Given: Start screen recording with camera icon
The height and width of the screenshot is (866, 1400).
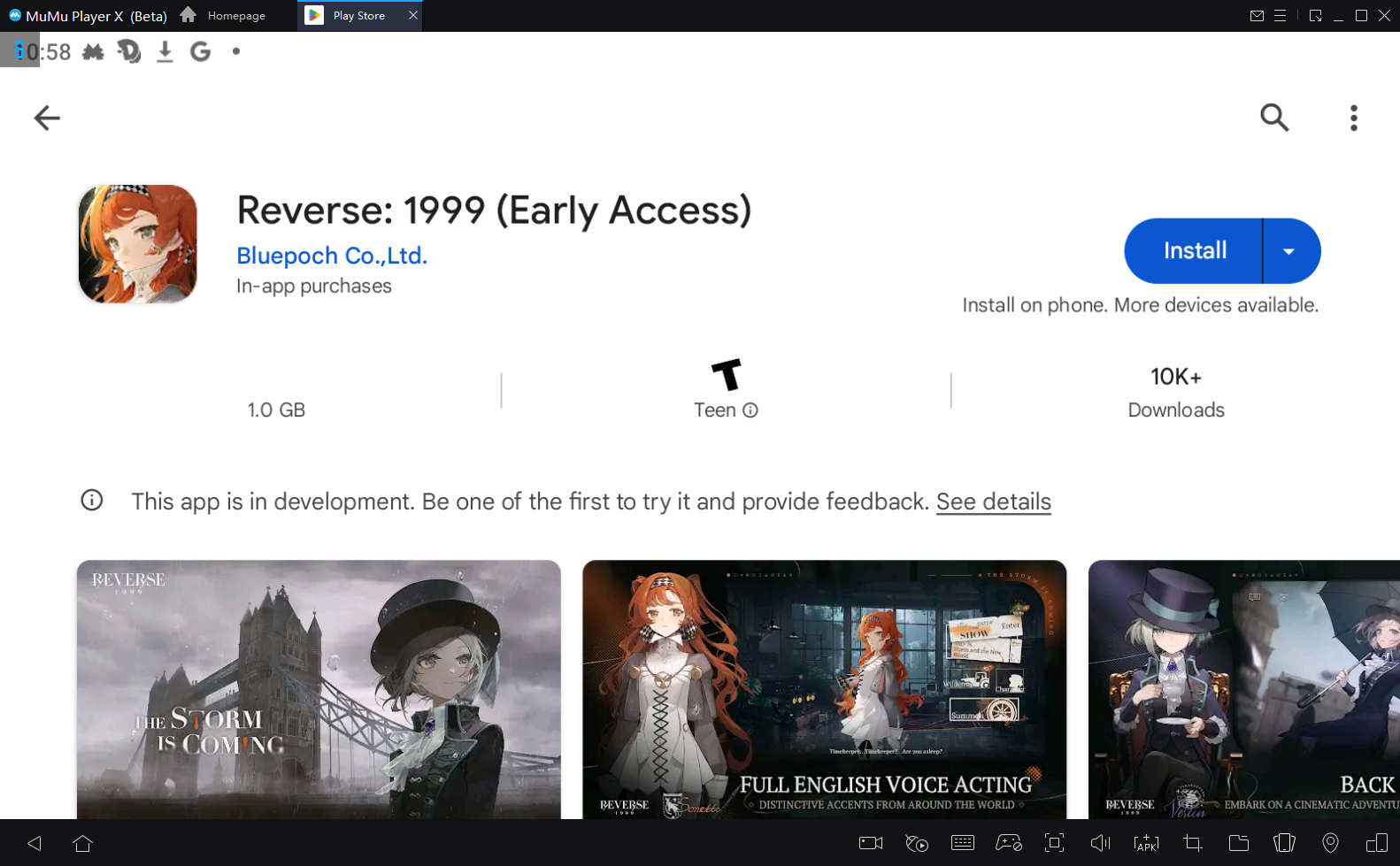Looking at the screenshot, I should tap(871, 843).
